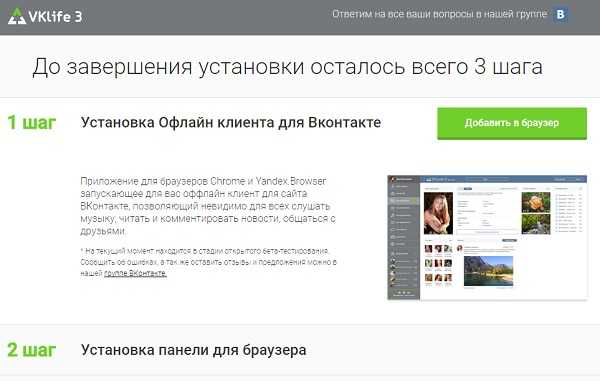Click the note about бета-тестирования stage
Image resolution: width=600 pixels, height=381 pixels.
click(x=208, y=262)
